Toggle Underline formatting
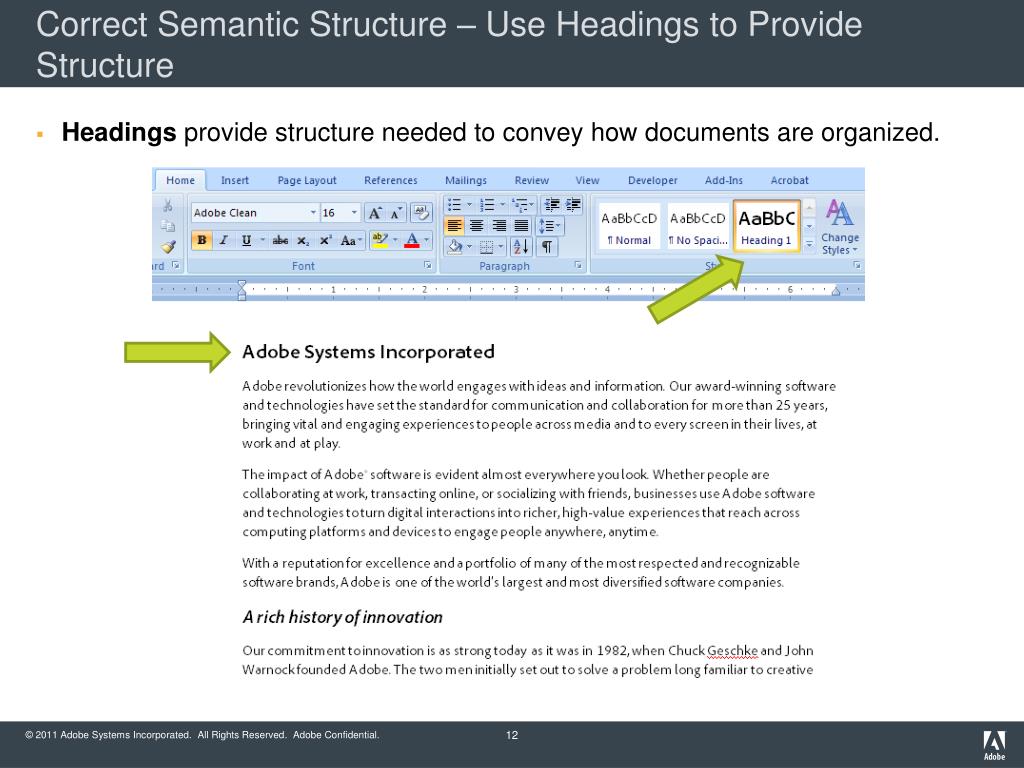The width and height of the screenshot is (1024, 768). [246, 240]
